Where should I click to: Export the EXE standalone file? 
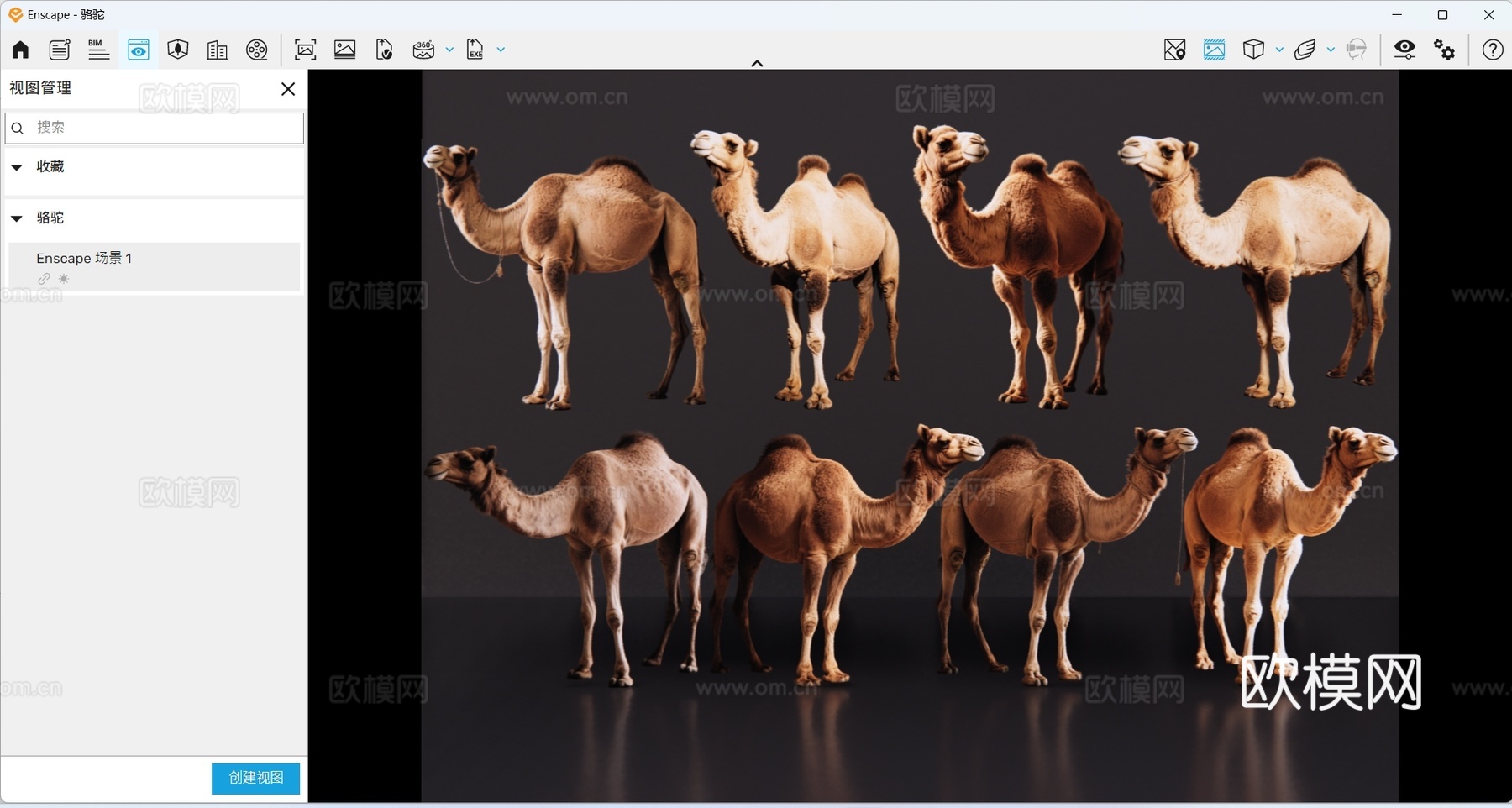coord(475,50)
